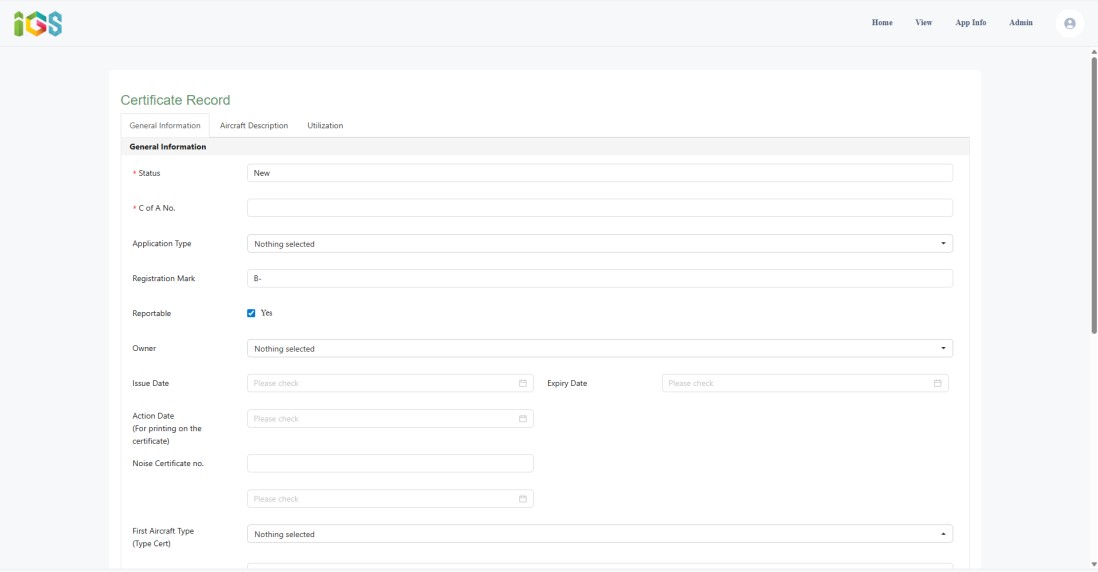Viewport: 1098px width, 572px height.
Task: Open the Expiry Date calendar icon
Action: (937, 383)
